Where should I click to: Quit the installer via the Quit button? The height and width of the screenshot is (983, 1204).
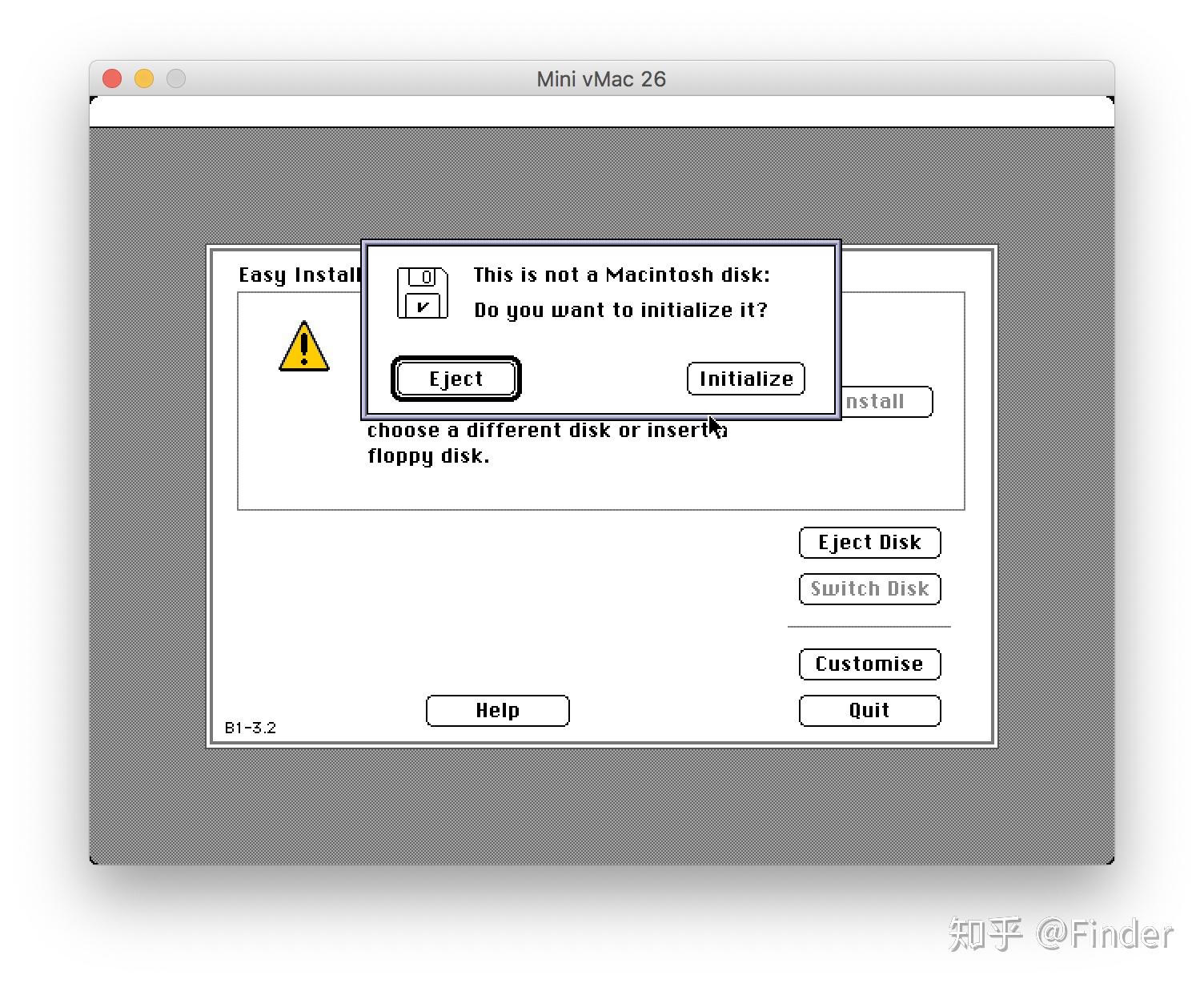click(x=869, y=710)
